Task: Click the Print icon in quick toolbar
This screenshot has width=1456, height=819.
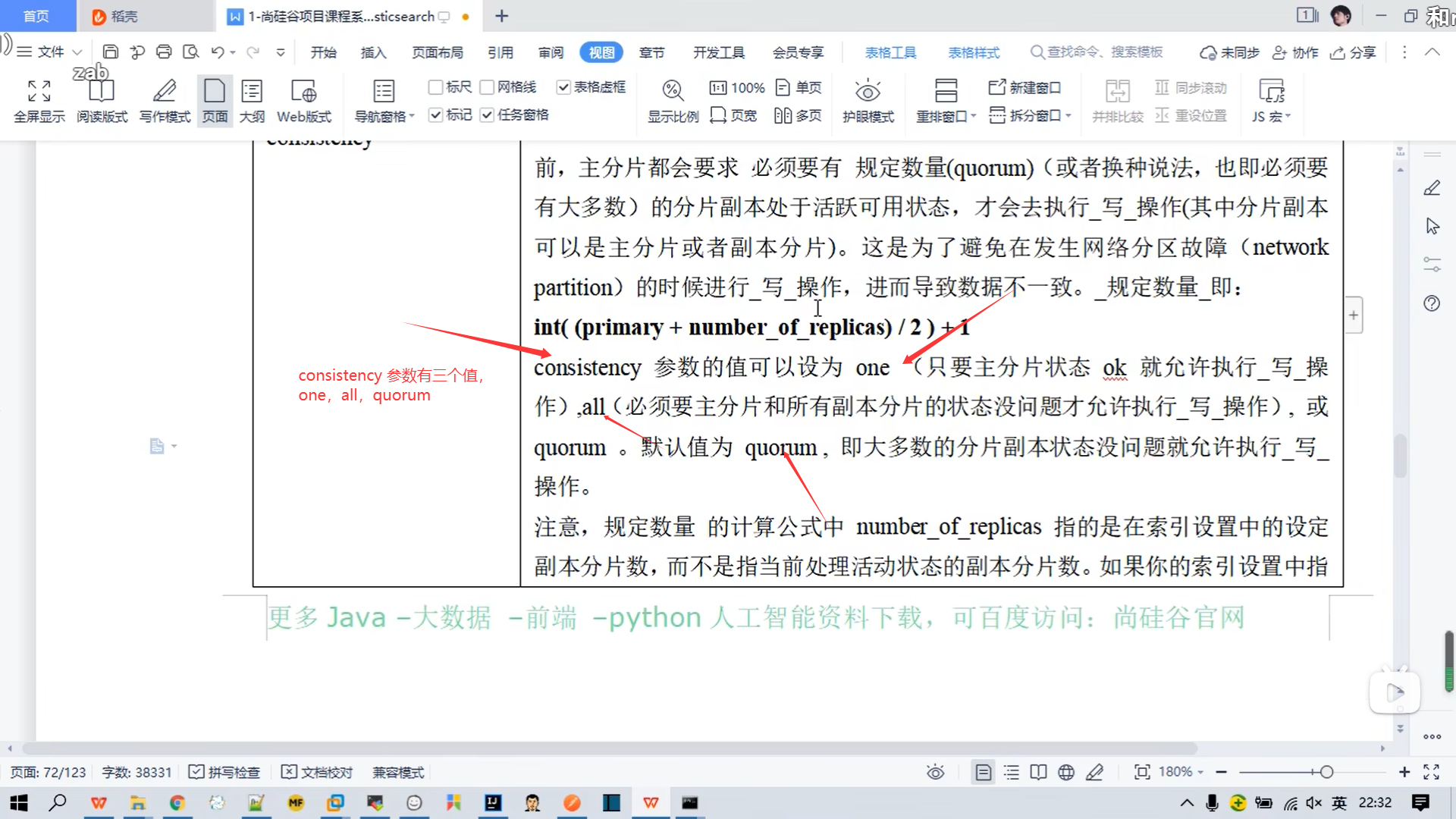Action: tap(164, 52)
